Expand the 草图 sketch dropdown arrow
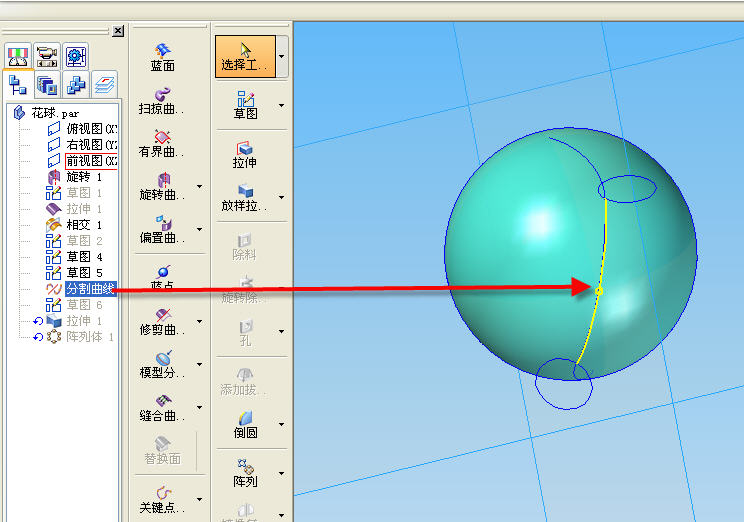Viewport: 744px width, 522px height. [x=282, y=105]
